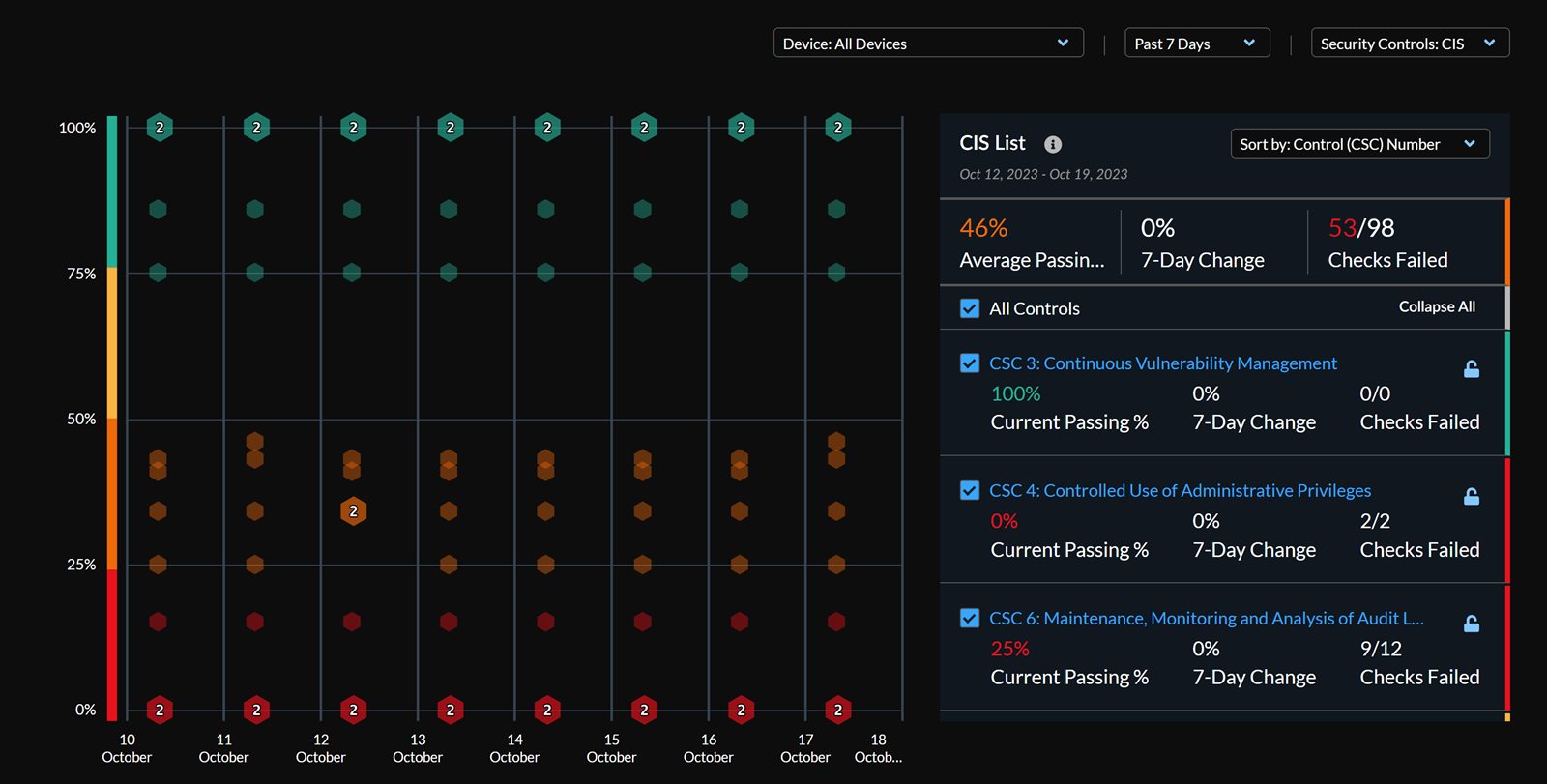This screenshot has height=784, width=1547.
Task: Open the Sort by Control Number dropdown
Action: coord(1358,144)
